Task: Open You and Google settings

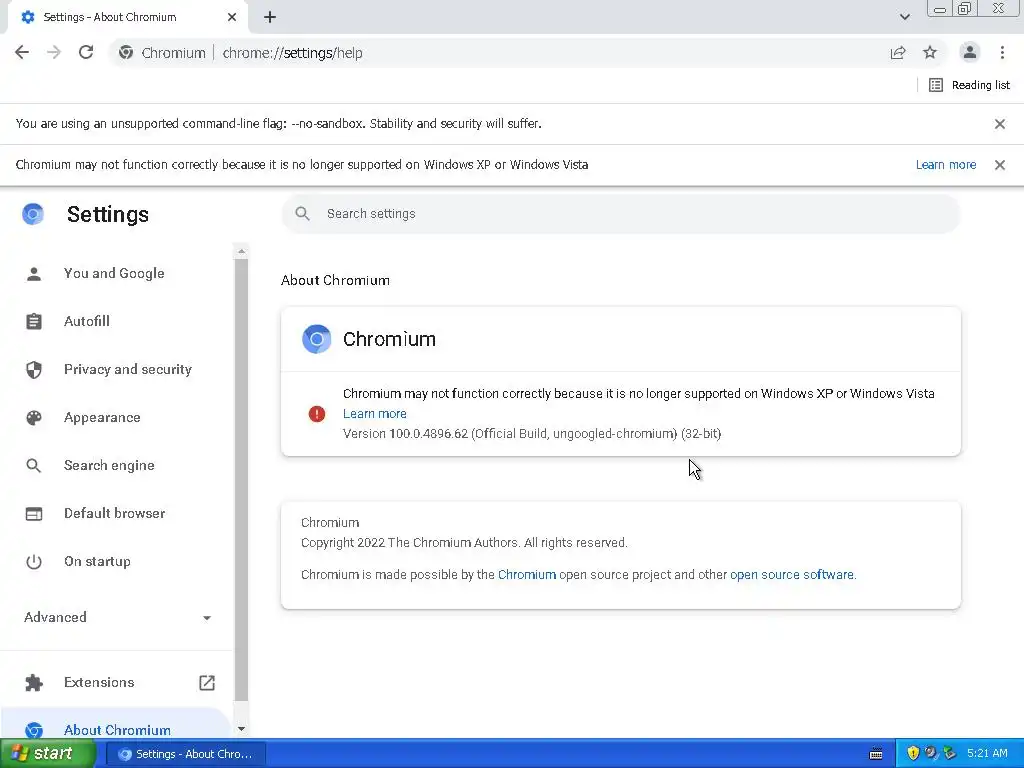Action: pos(114,274)
